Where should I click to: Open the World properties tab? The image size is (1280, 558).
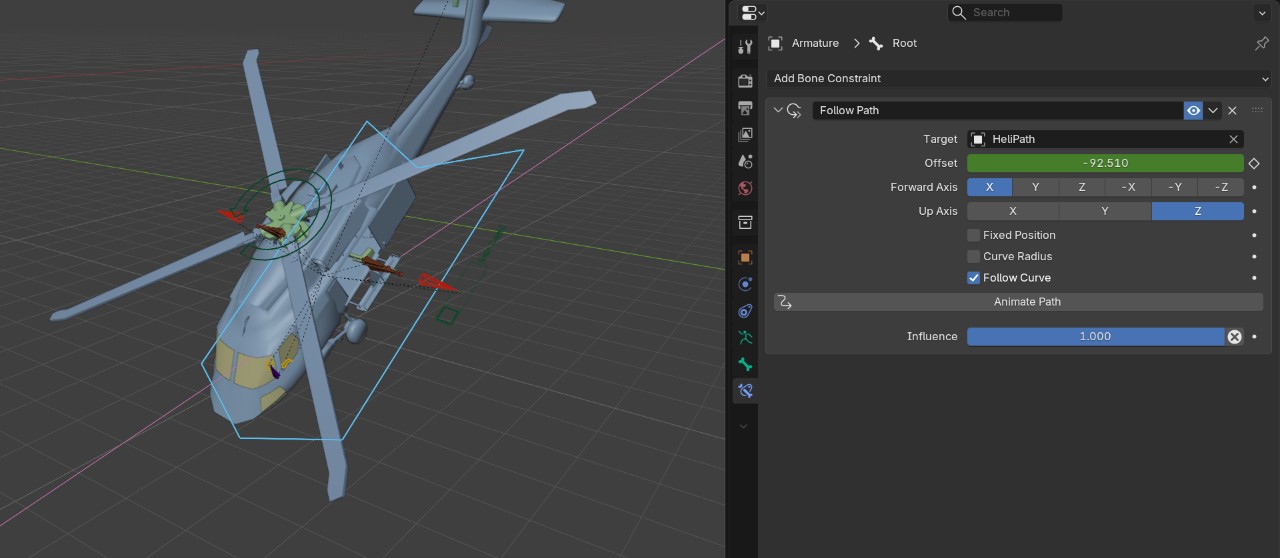745,188
